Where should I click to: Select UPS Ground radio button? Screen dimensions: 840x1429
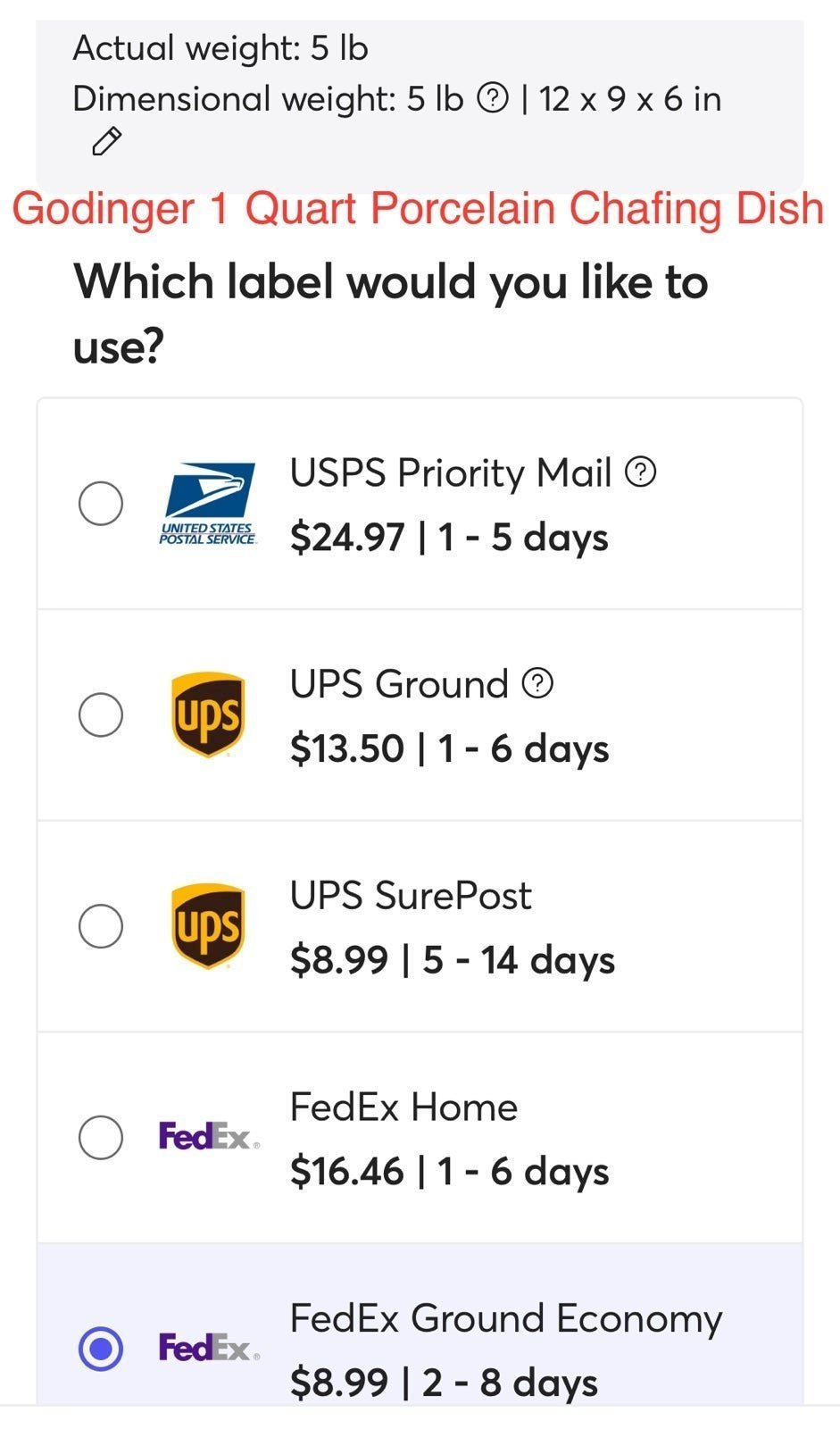click(101, 714)
